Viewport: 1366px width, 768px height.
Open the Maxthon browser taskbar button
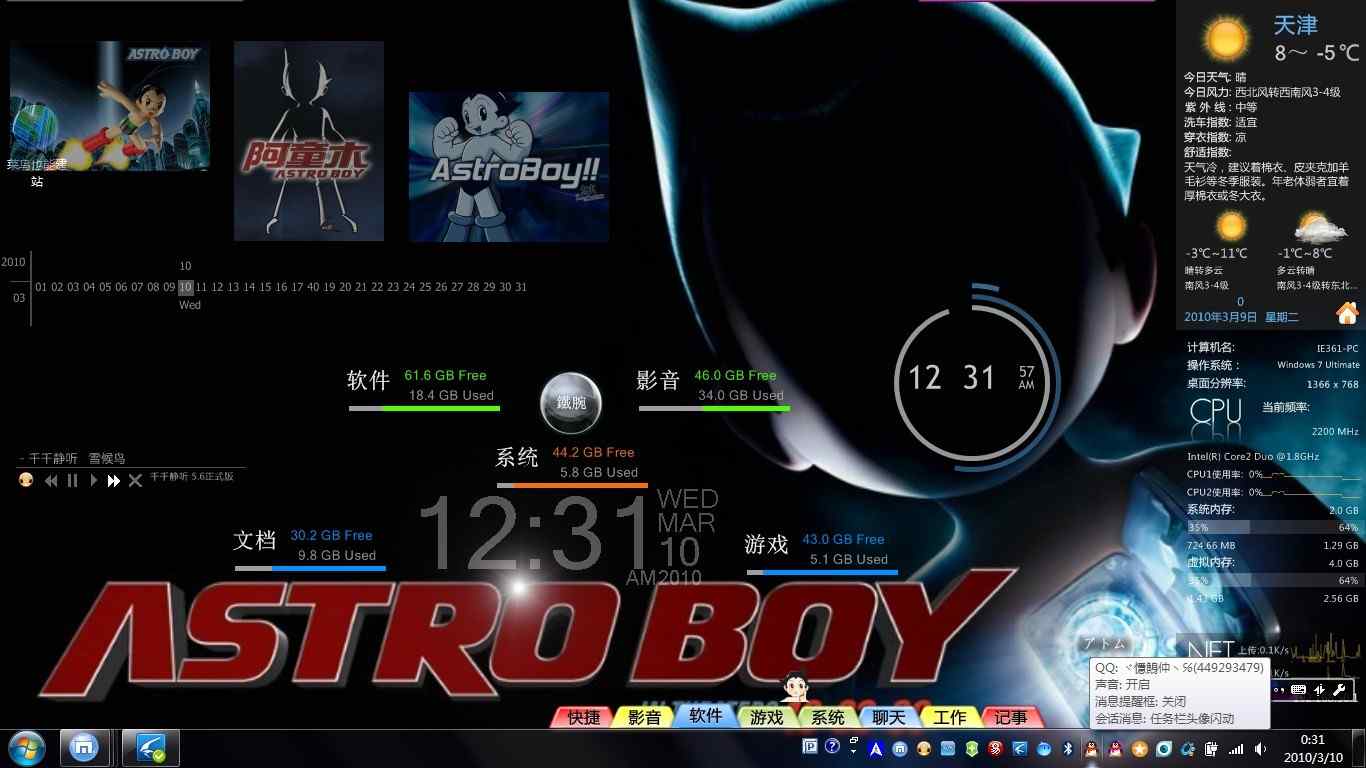(x=85, y=748)
